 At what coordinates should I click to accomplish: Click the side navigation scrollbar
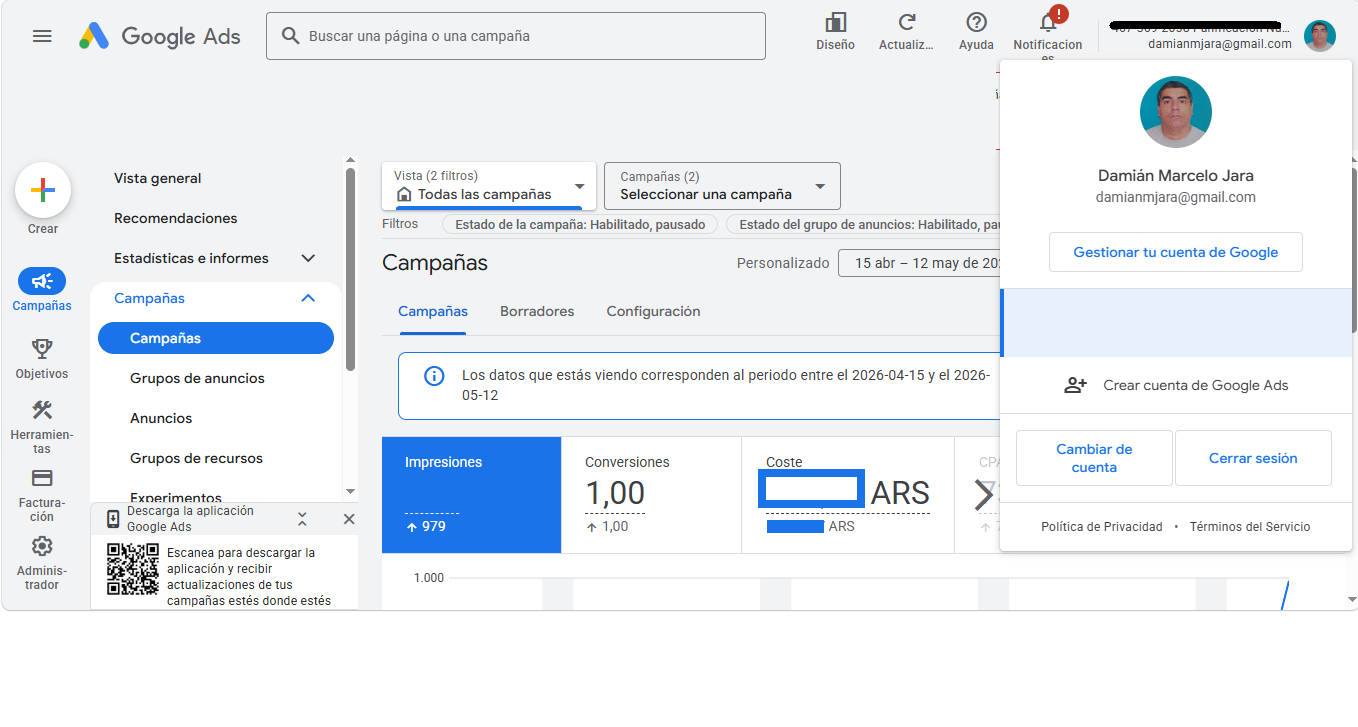350,270
